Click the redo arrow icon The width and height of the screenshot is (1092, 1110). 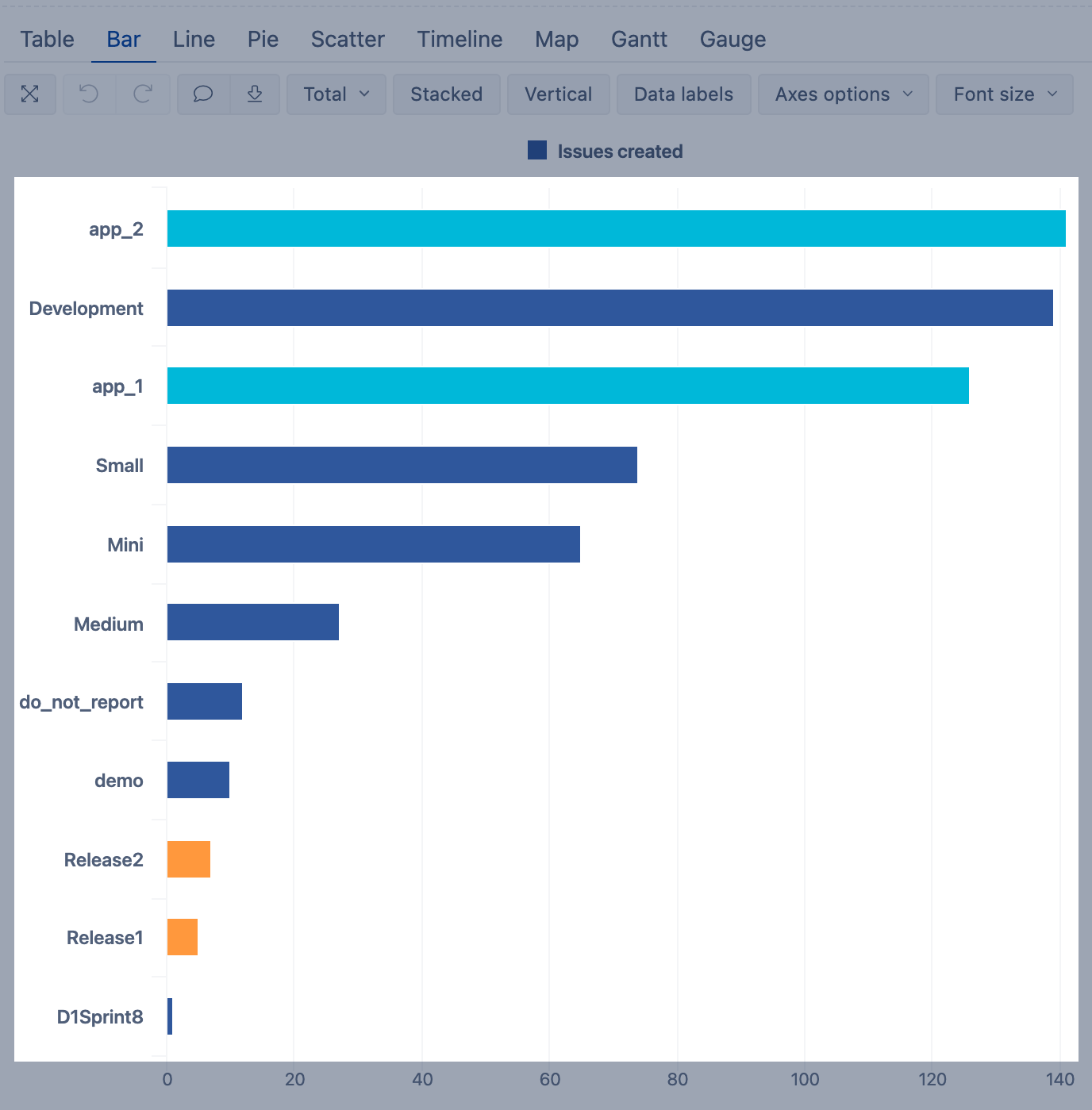pos(143,94)
